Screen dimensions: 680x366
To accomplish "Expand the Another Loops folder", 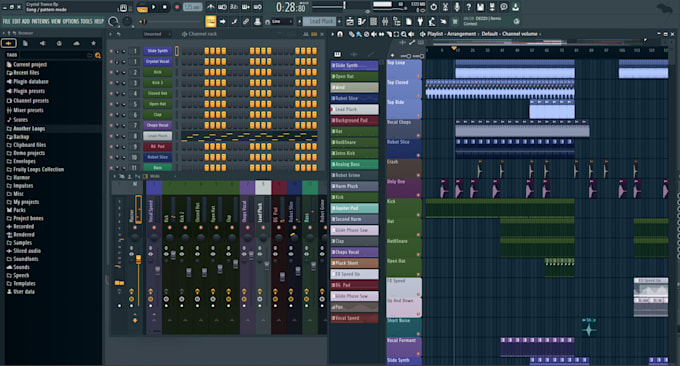I will (29, 129).
